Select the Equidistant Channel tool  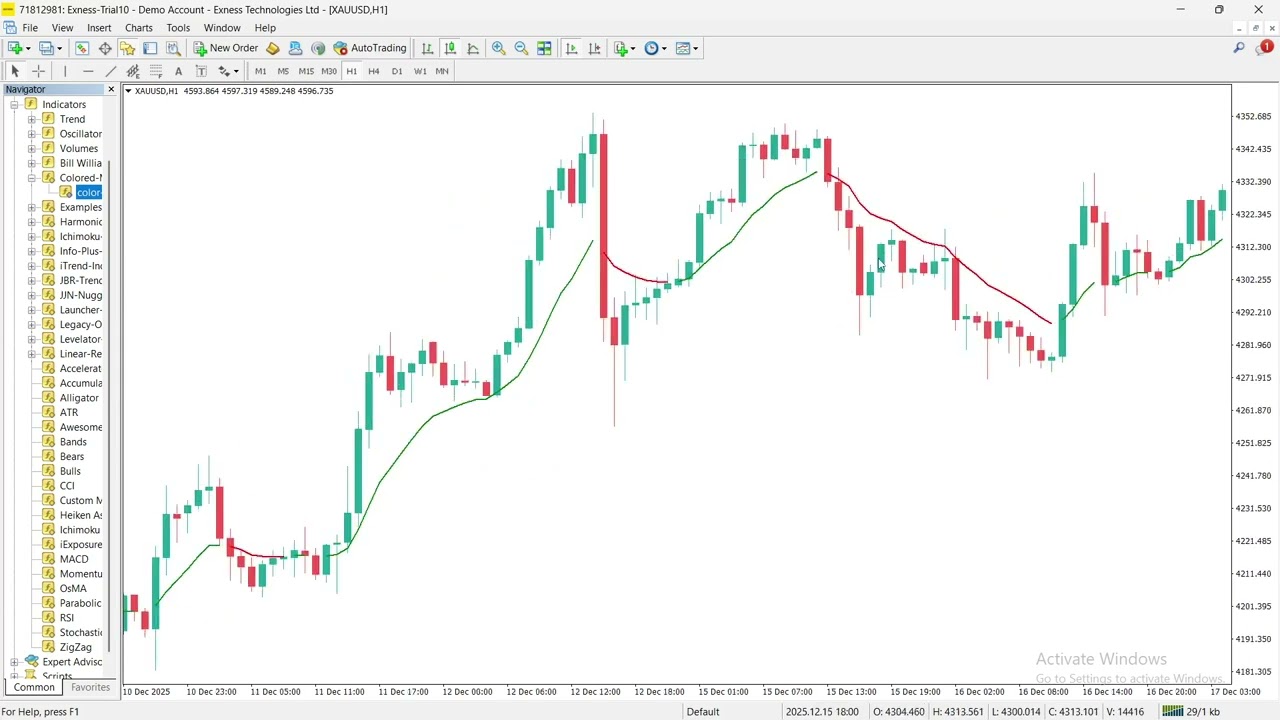coord(133,71)
